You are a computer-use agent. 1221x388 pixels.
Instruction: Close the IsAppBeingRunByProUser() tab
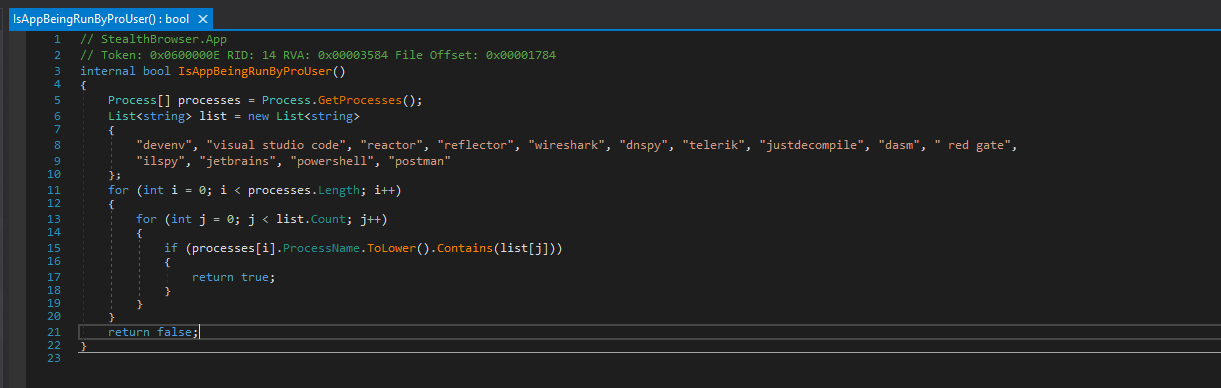click(203, 19)
